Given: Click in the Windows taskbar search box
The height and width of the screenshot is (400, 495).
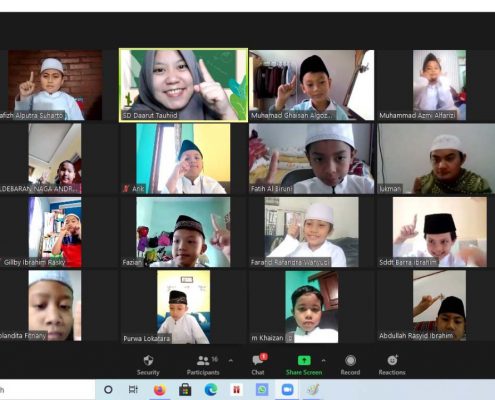Looking at the screenshot, I should (x=47, y=389).
